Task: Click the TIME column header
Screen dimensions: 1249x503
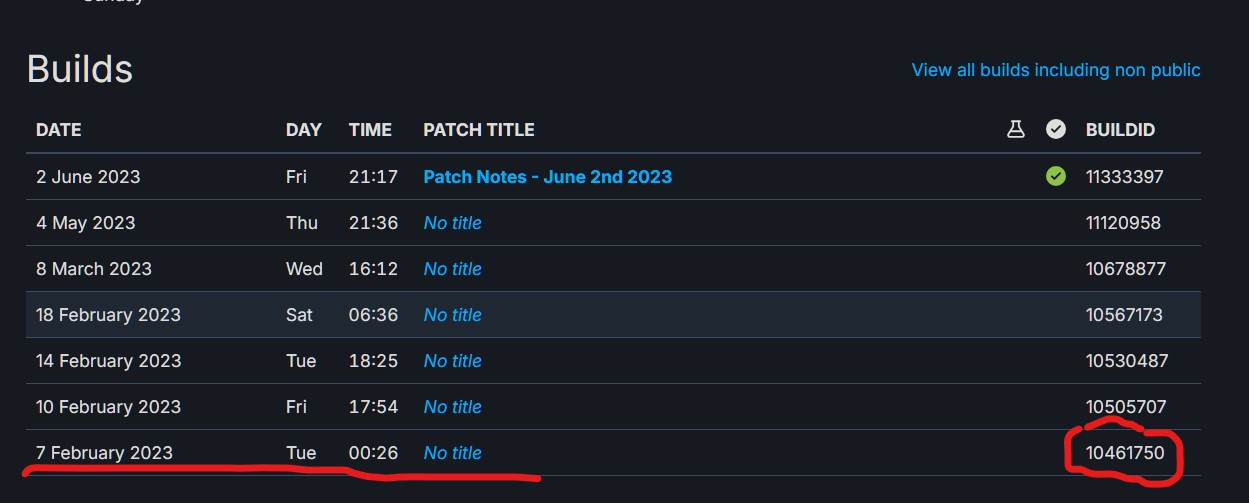Action: (370, 130)
